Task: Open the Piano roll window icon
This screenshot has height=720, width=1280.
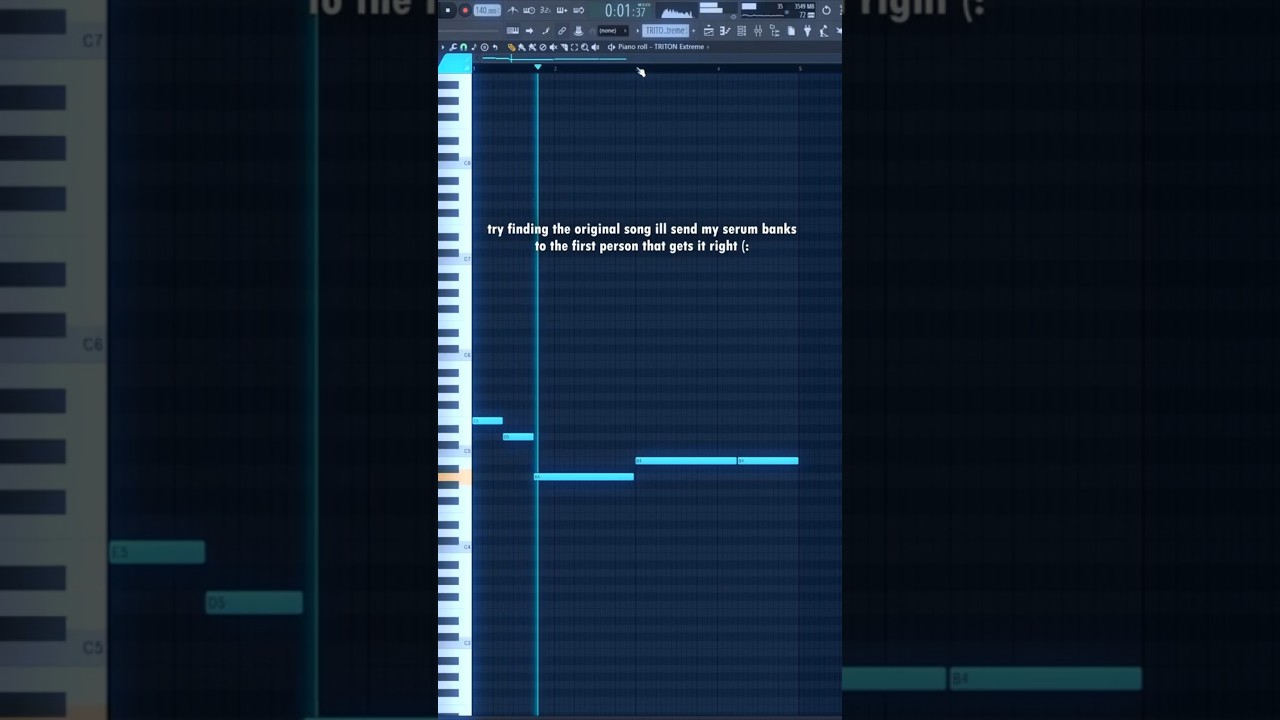Action: pyautogui.click(x=724, y=31)
